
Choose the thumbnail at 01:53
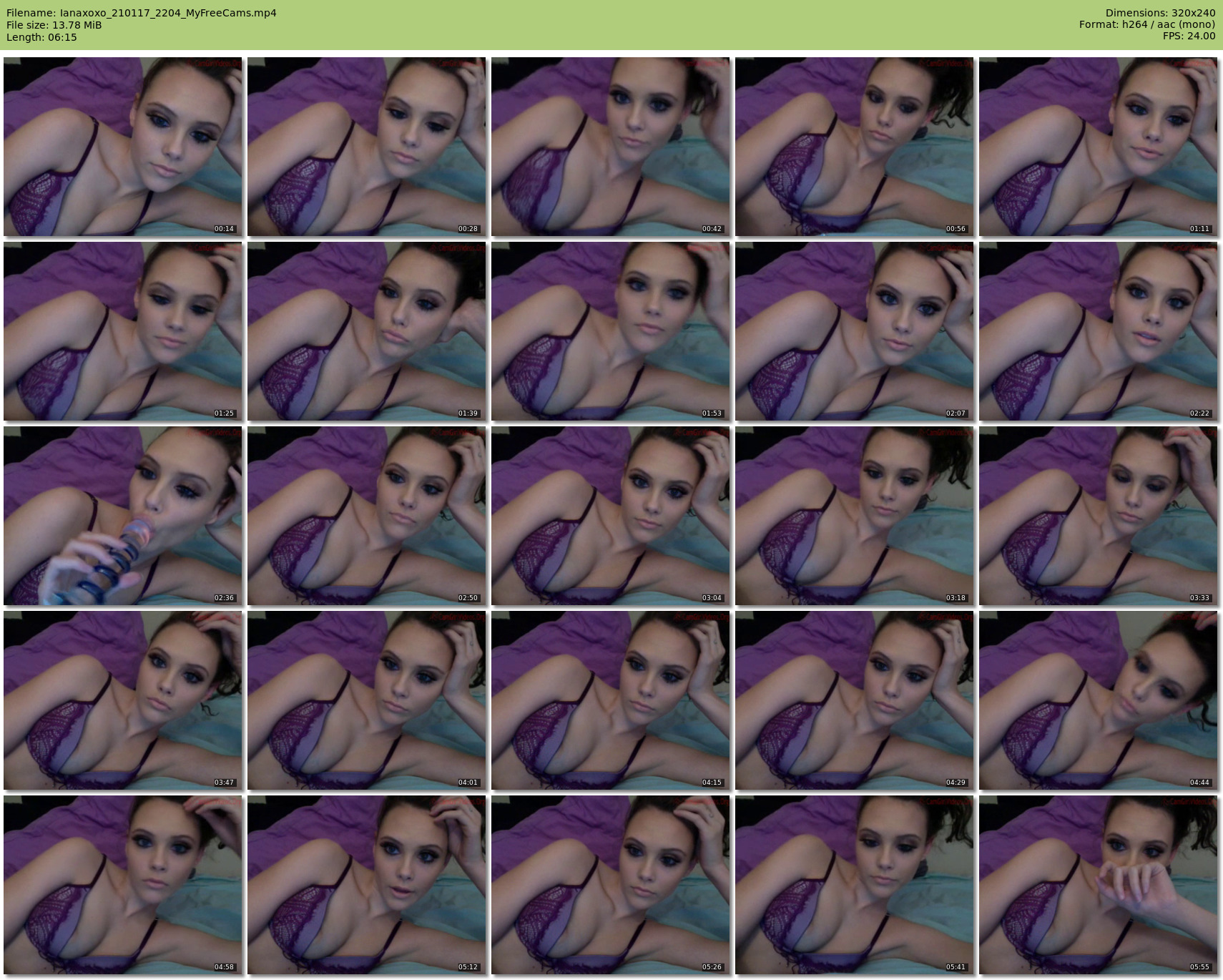click(610, 331)
